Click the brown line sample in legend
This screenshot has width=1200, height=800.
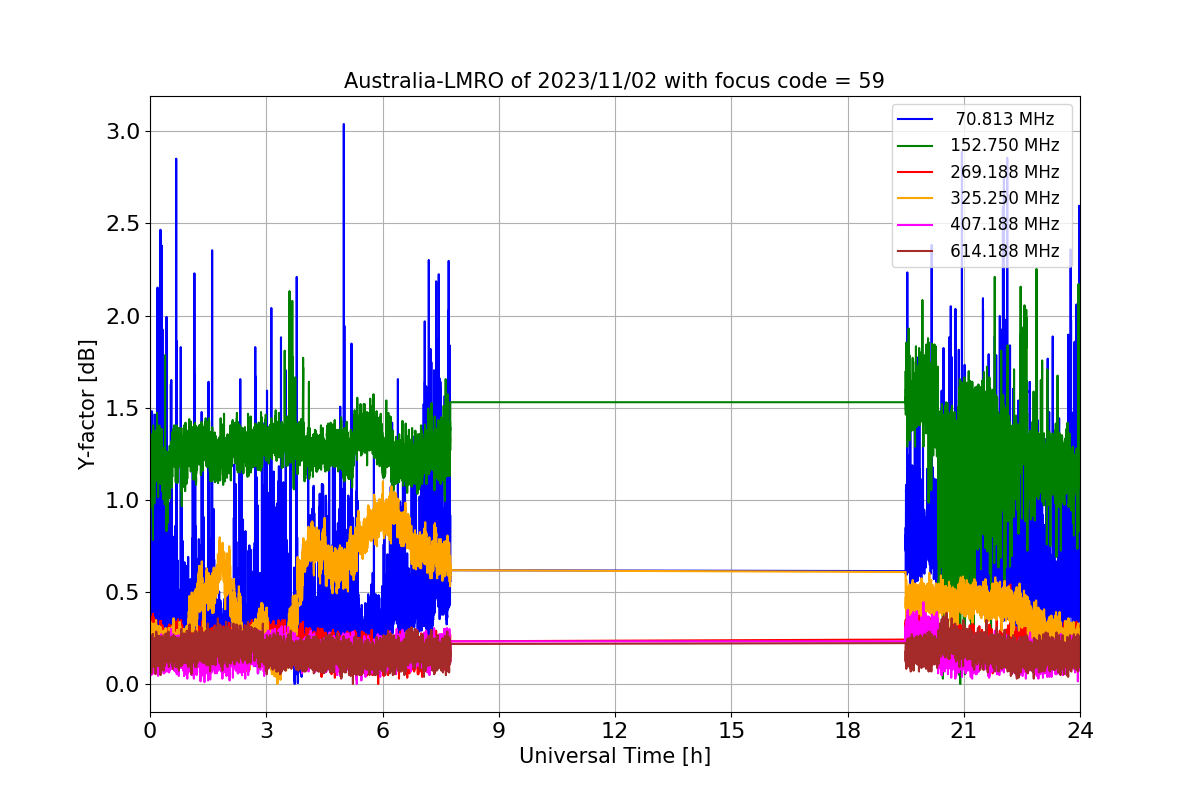click(x=917, y=251)
